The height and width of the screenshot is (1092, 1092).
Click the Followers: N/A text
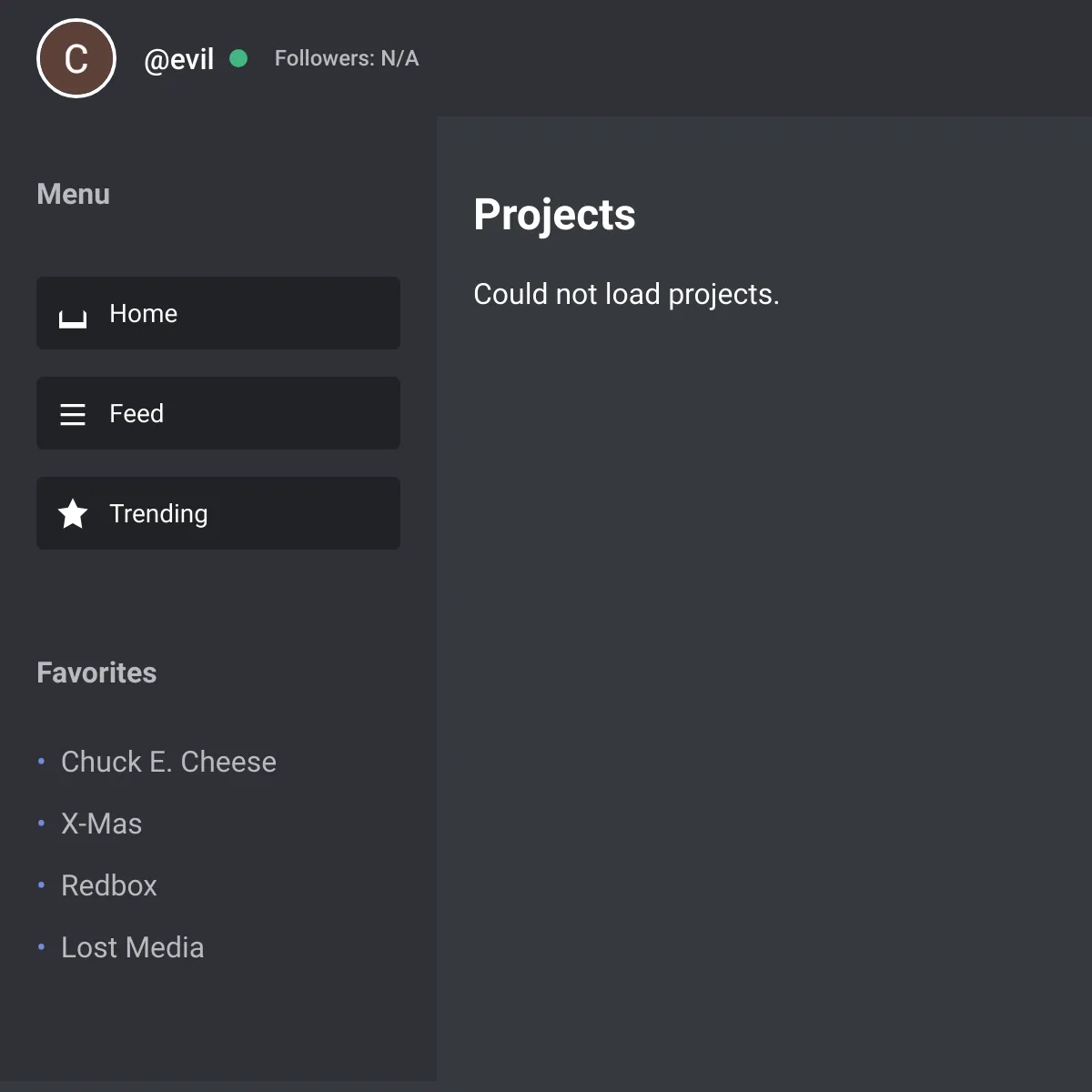(347, 58)
